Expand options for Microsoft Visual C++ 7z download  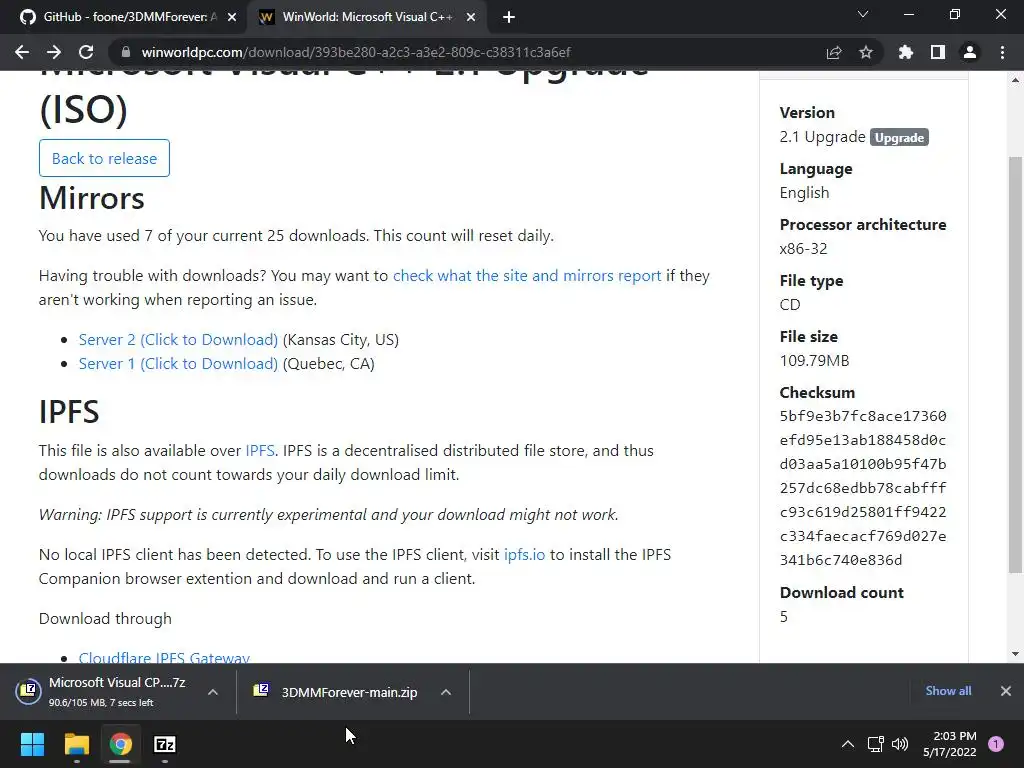click(x=213, y=692)
